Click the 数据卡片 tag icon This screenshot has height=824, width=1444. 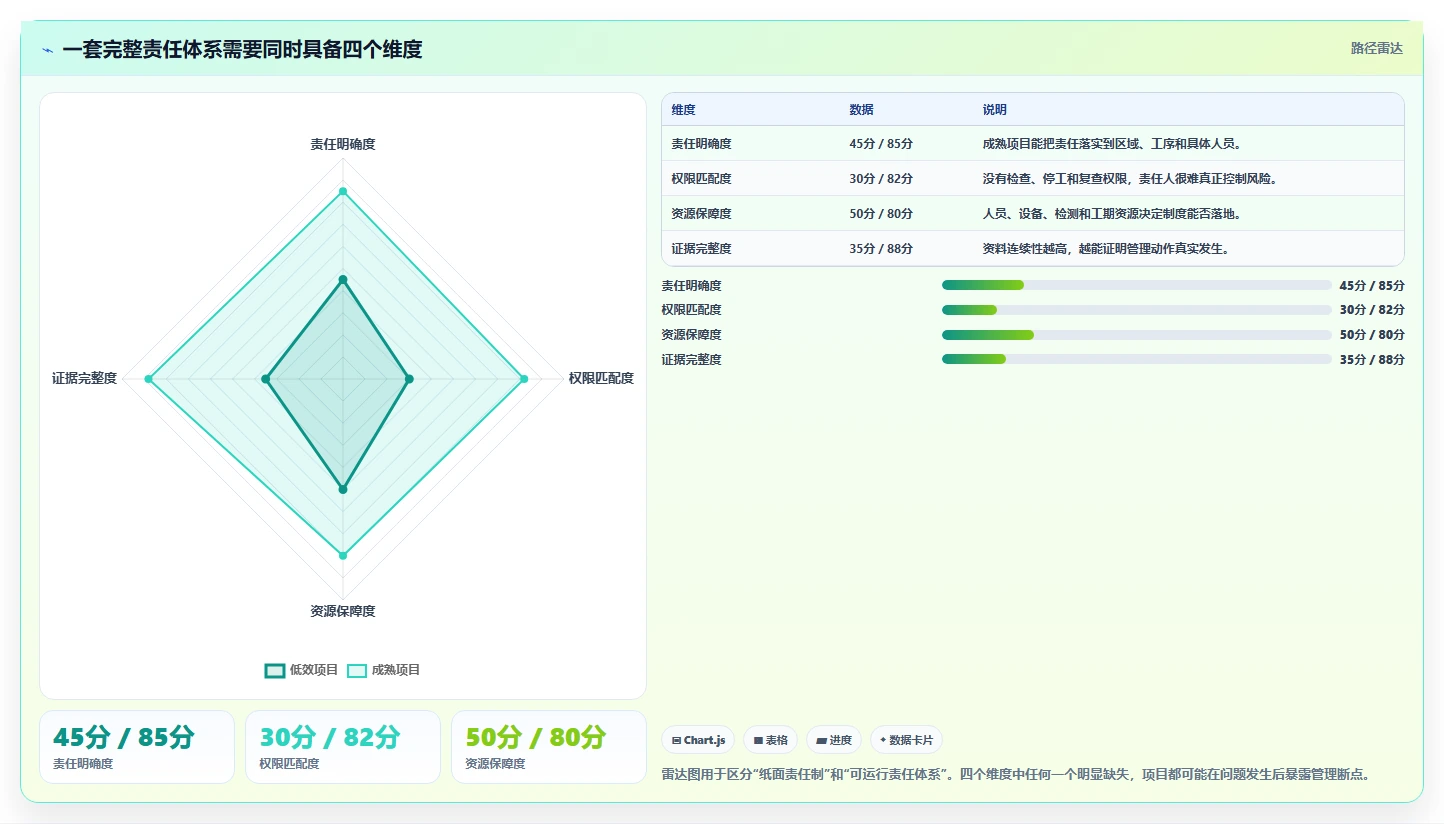(x=883, y=740)
